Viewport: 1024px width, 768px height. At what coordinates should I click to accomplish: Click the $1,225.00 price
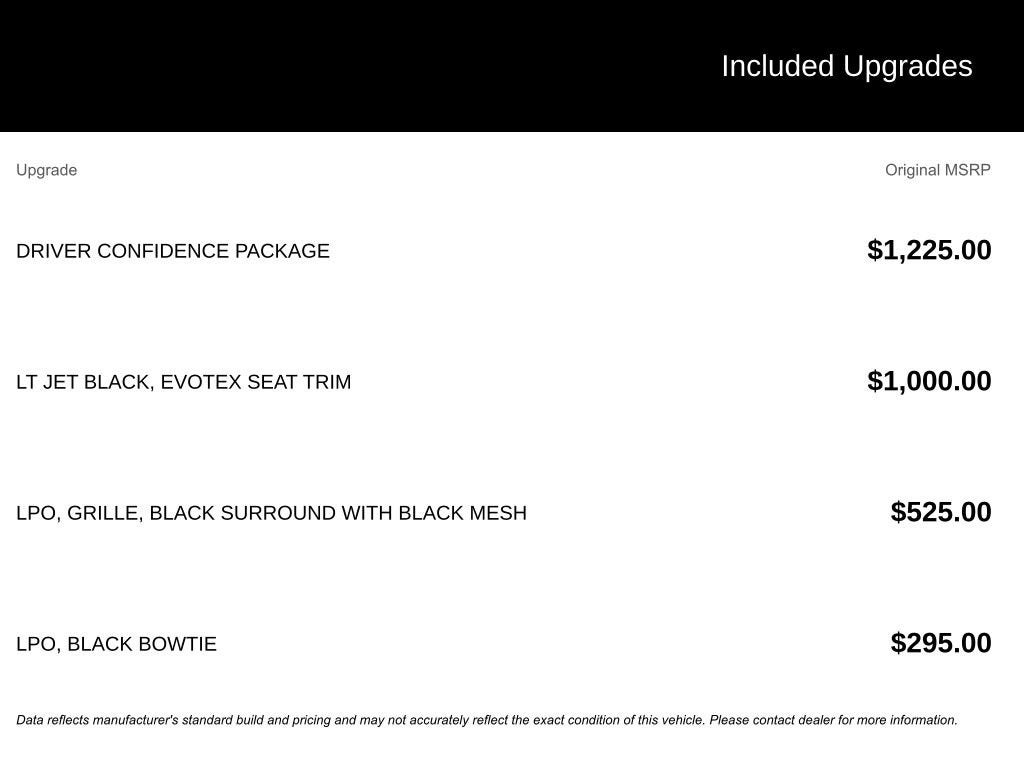tap(929, 250)
